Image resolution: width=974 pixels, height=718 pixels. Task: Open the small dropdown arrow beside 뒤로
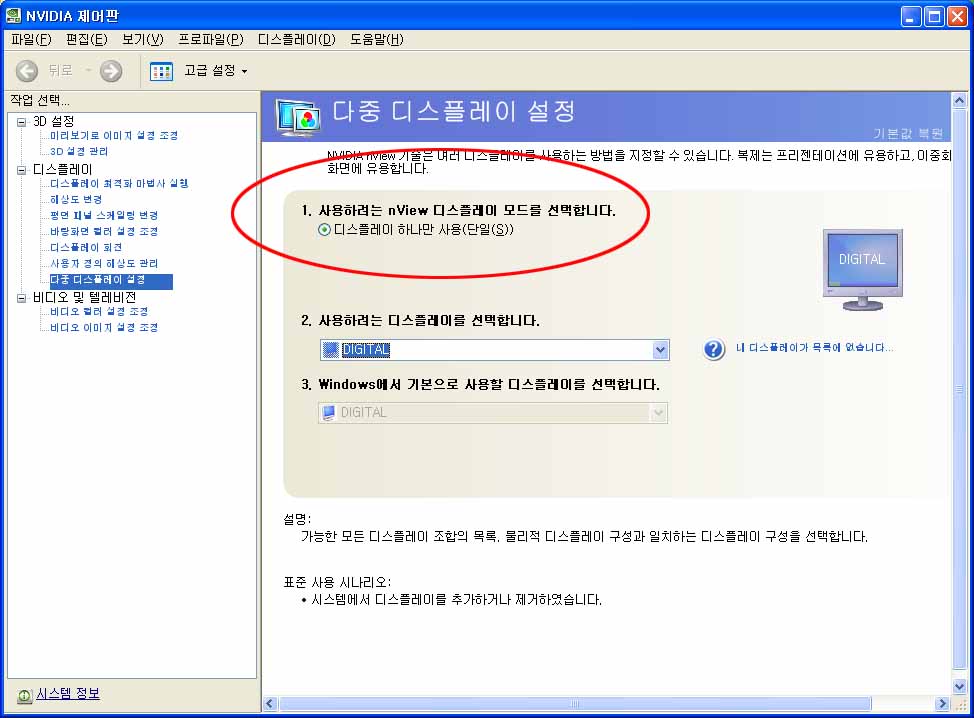pyautogui.click(x=88, y=71)
